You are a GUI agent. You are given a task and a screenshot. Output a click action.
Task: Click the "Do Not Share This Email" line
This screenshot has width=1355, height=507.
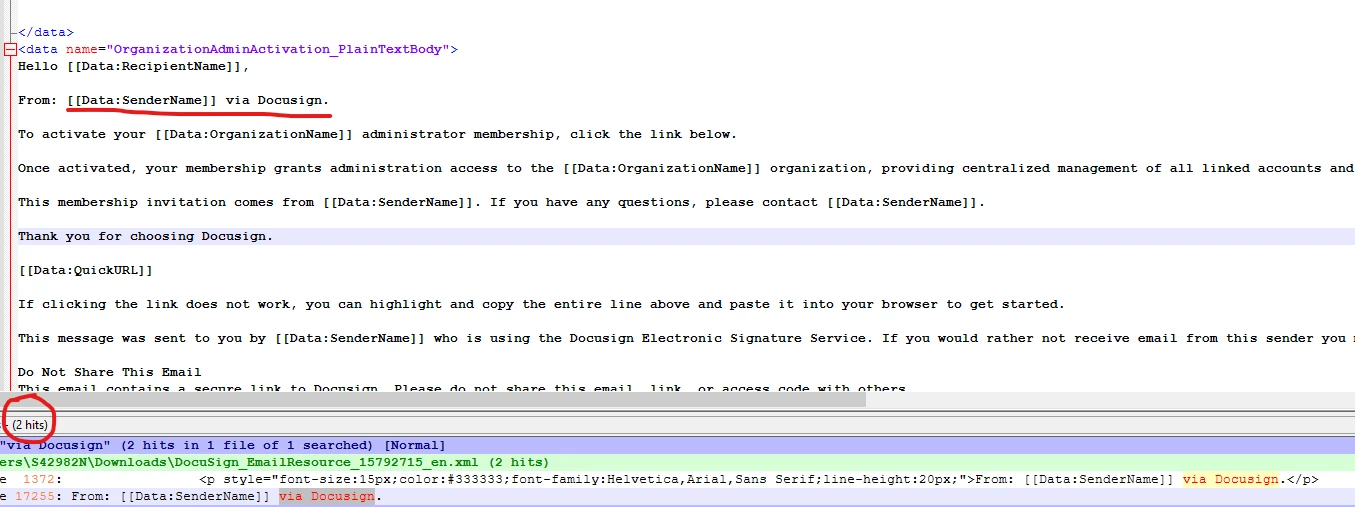click(x=110, y=372)
